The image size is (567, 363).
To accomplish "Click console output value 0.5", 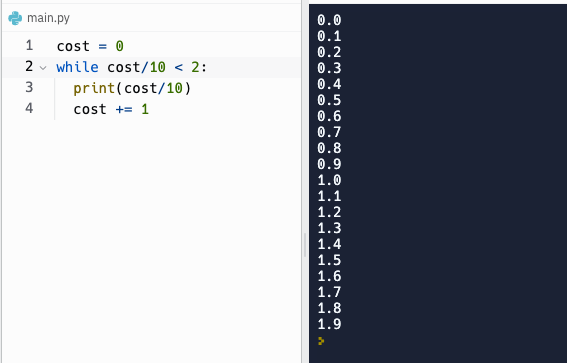I will 329,100.
